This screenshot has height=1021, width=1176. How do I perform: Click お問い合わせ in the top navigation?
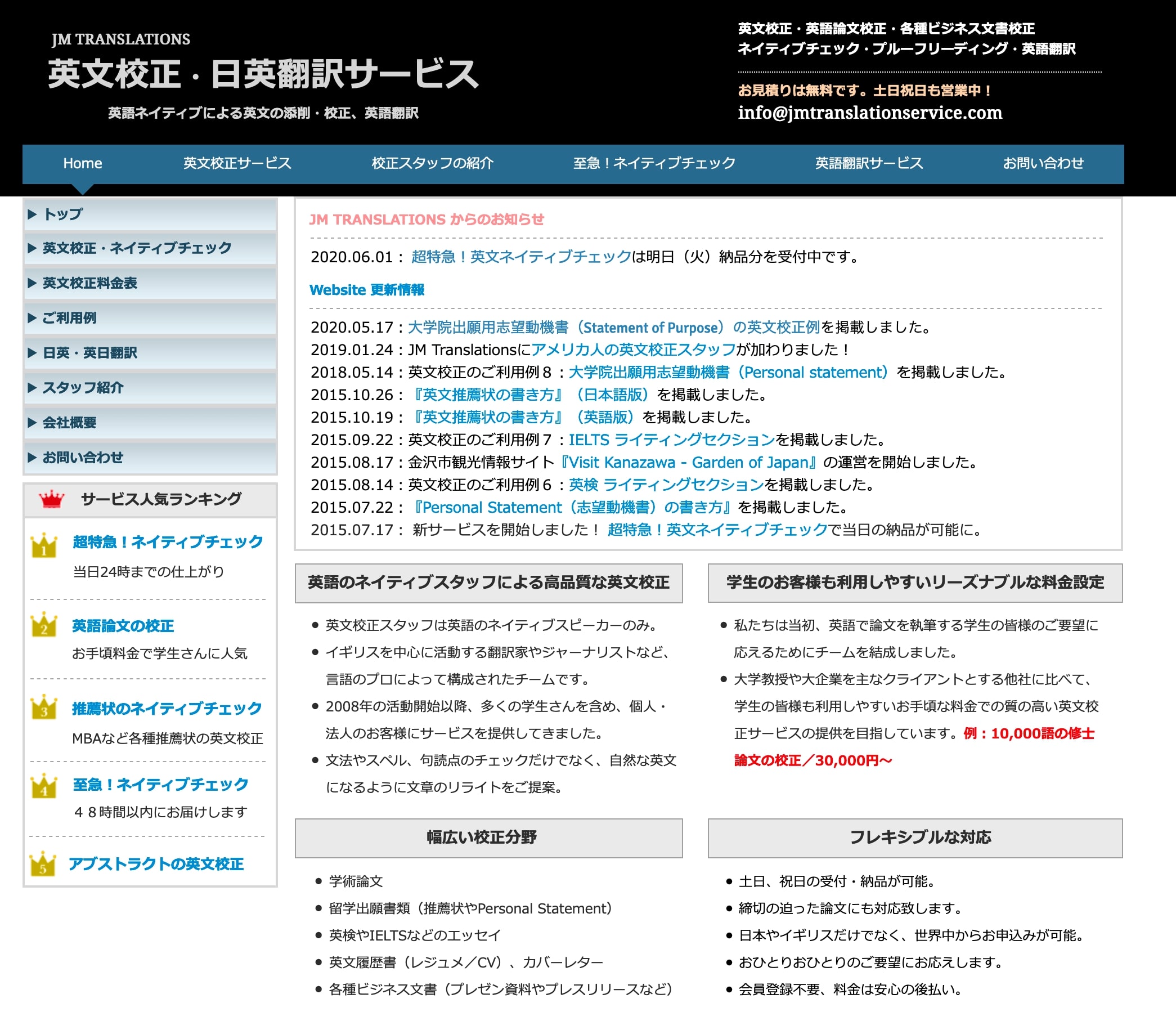coord(1043,164)
